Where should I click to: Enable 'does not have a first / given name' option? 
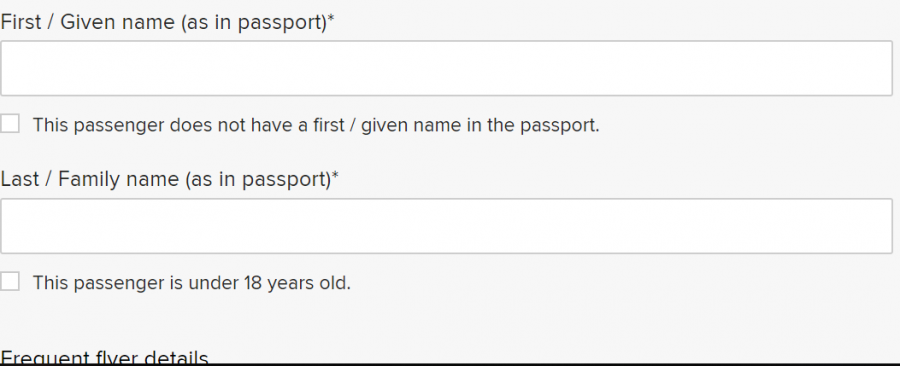click(x=9, y=123)
